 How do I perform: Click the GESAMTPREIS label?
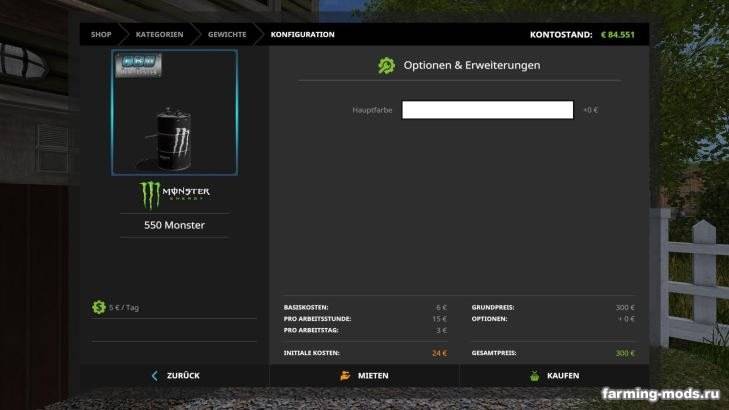coord(494,353)
